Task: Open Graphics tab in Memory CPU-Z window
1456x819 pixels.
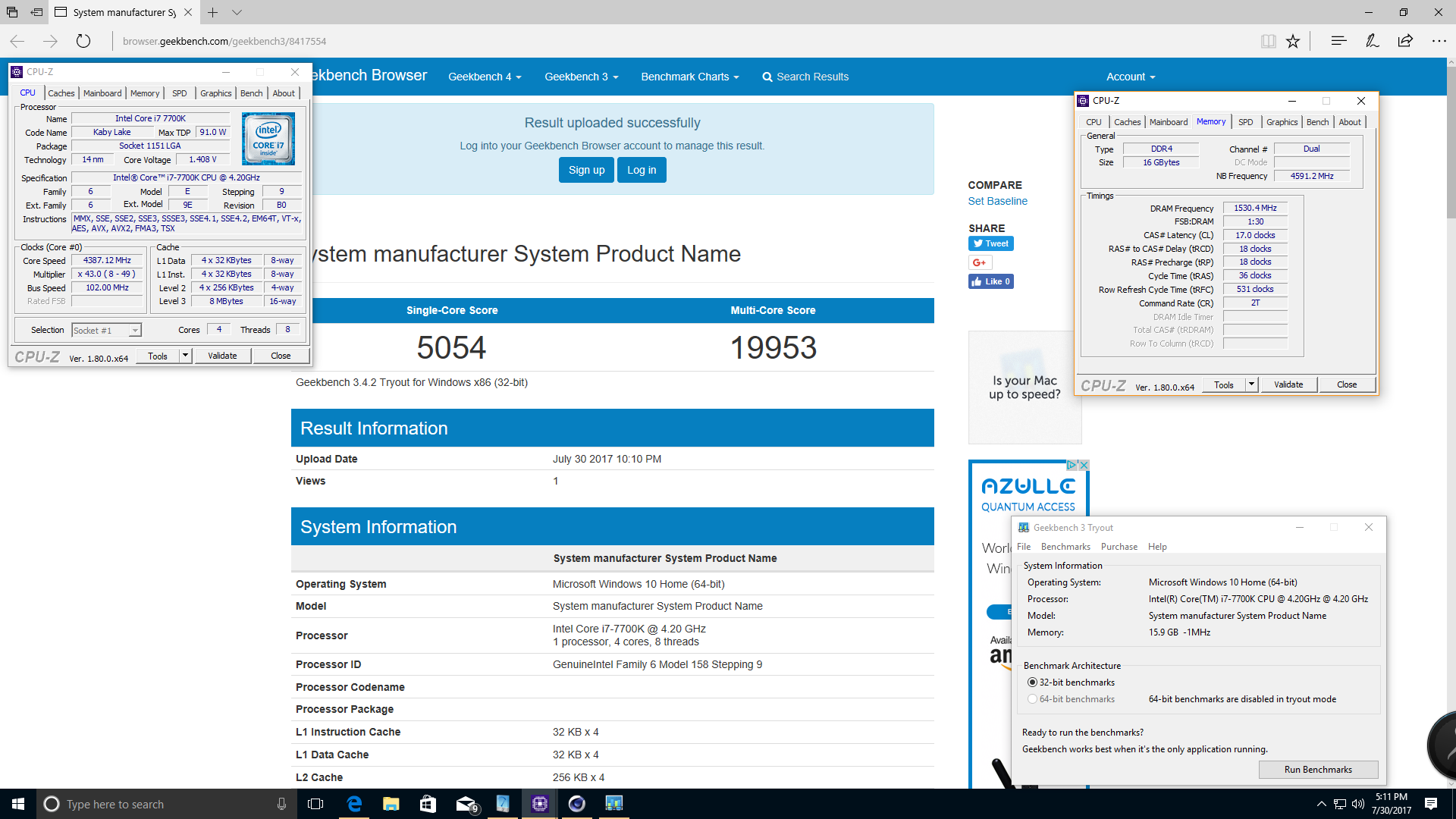Action: click(1282, 122)
